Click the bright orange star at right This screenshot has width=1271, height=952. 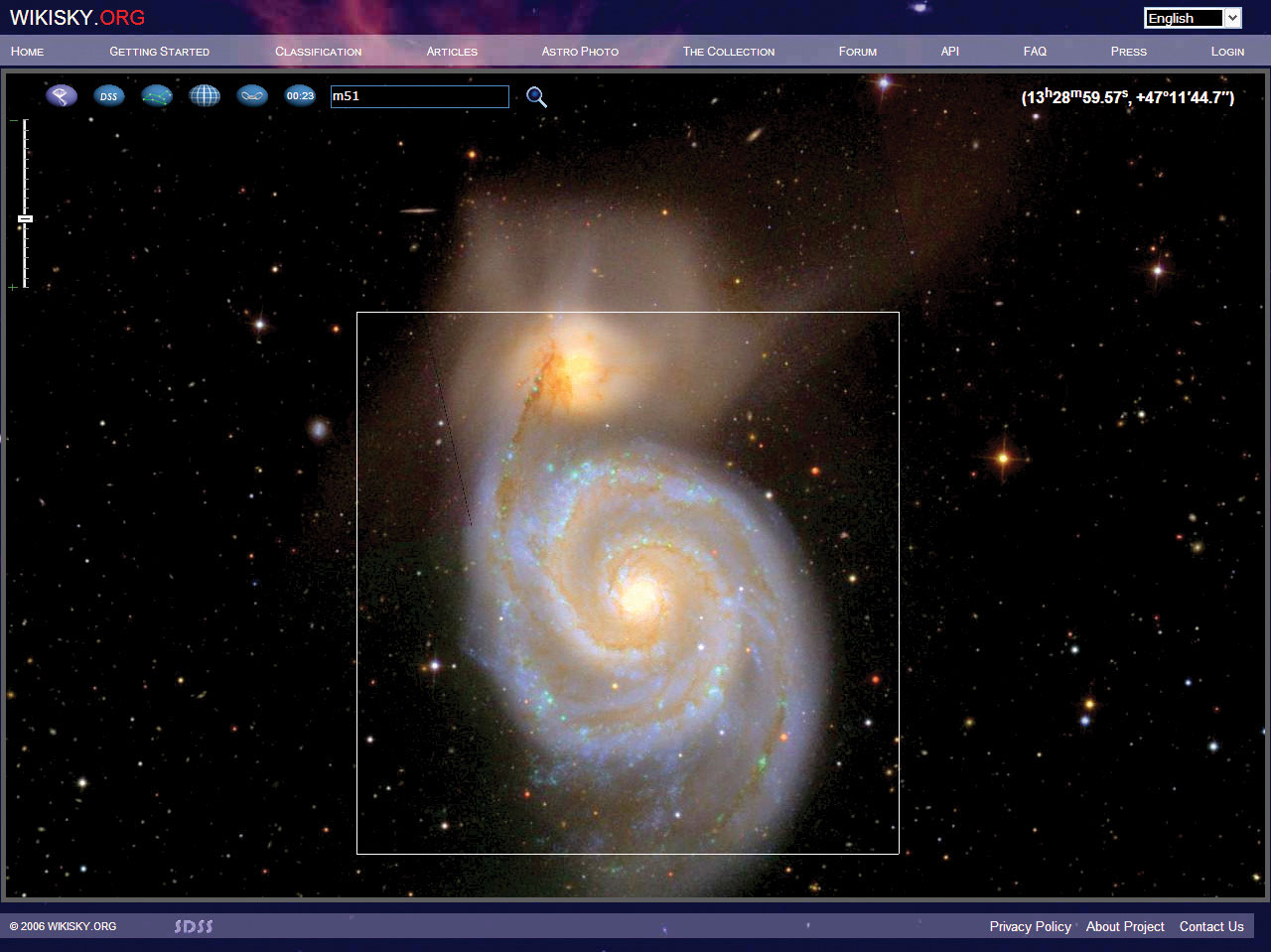pos(1003,458)
